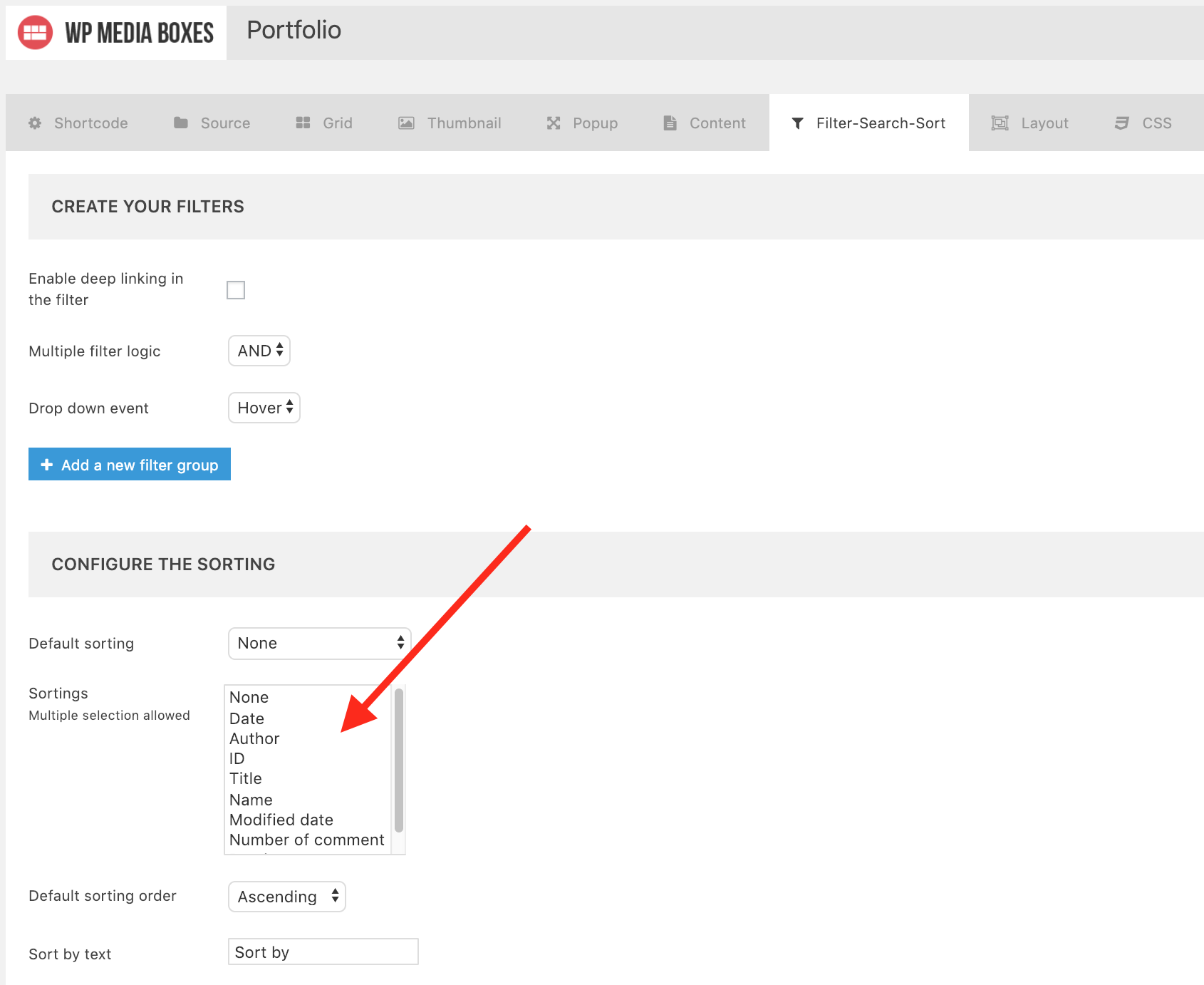Click the Sortings list scrollbar

click(399, 760)
